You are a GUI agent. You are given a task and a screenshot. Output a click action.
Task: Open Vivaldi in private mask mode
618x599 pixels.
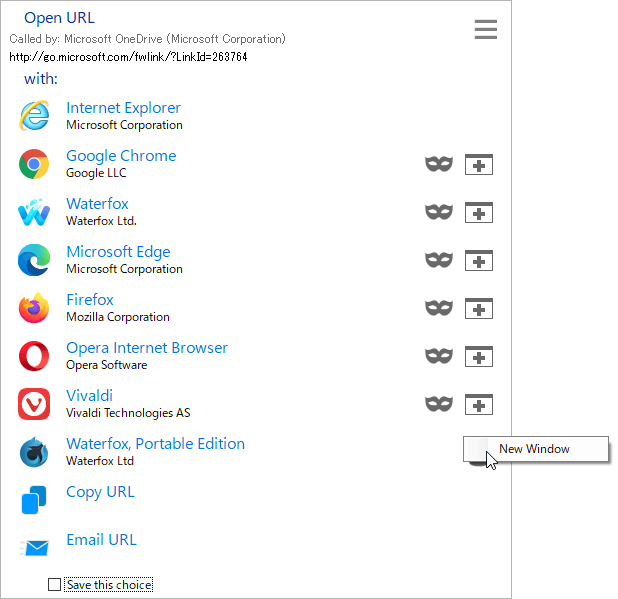coord(439,404)
